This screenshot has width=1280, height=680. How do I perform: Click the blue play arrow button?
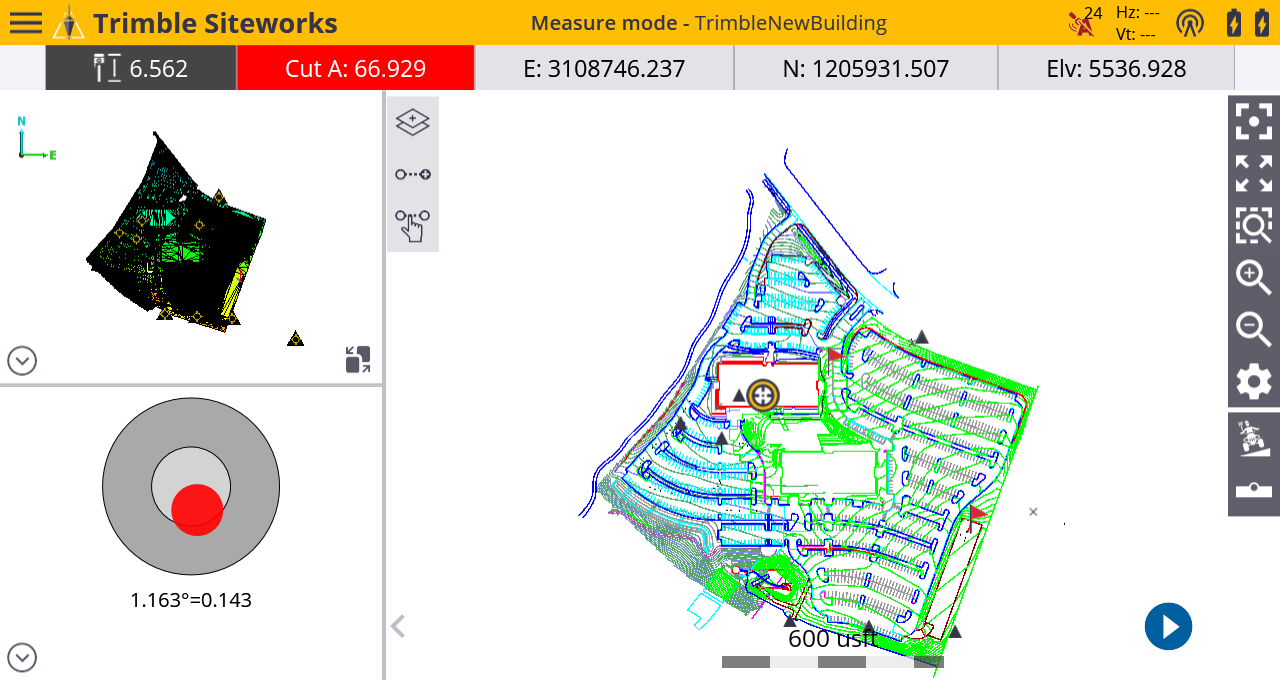click(1168, 627)
